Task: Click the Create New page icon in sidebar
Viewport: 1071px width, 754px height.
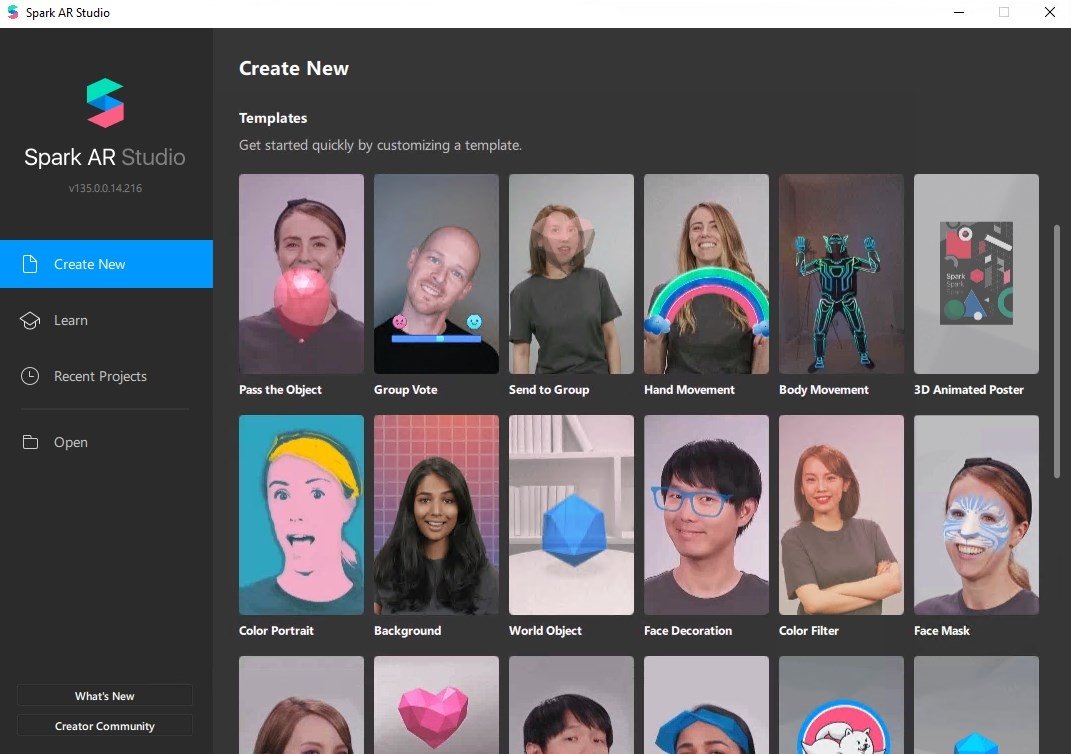Action: (31, 264)
